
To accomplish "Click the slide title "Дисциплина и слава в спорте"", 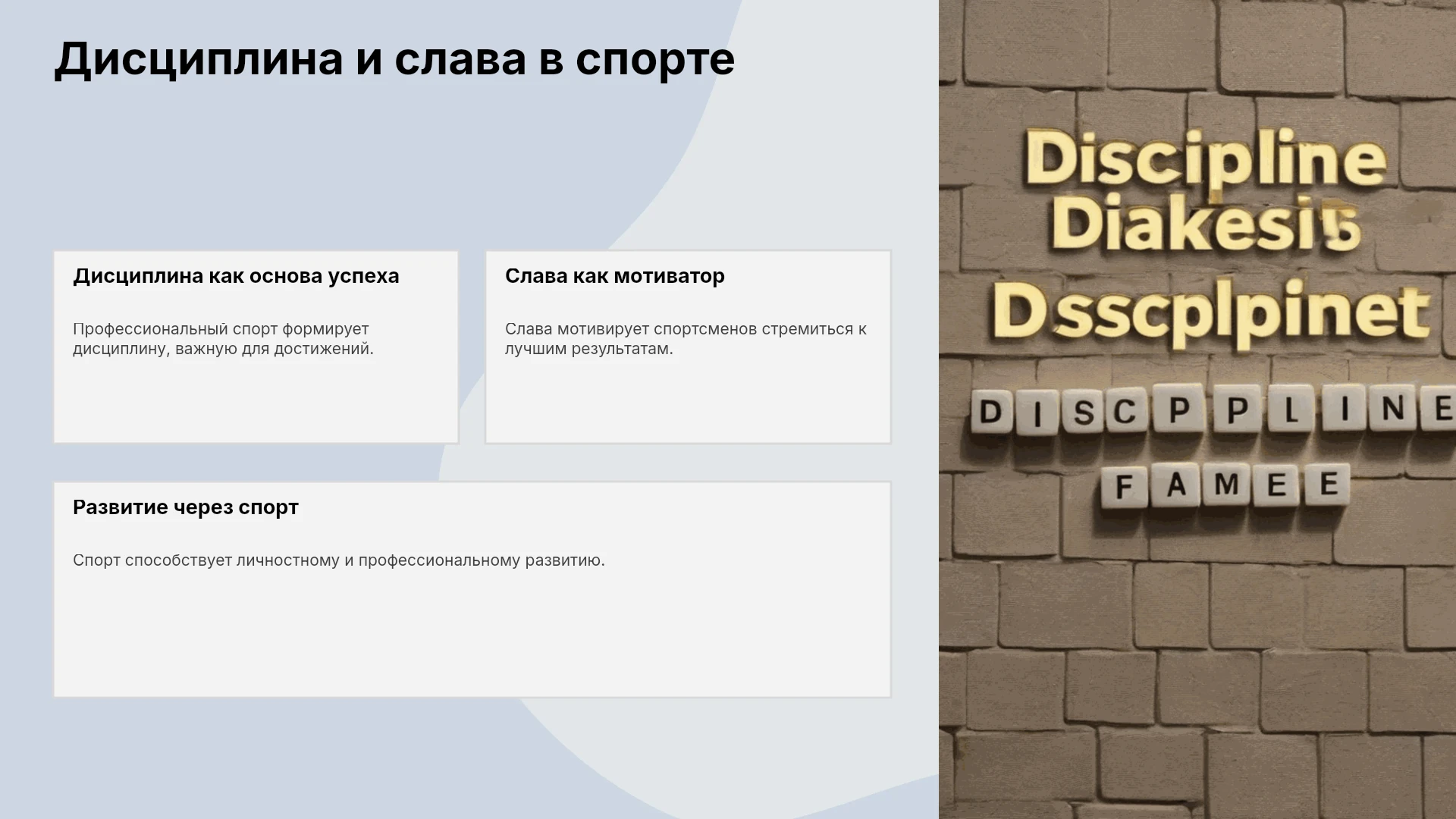I will tap(394, 59).
